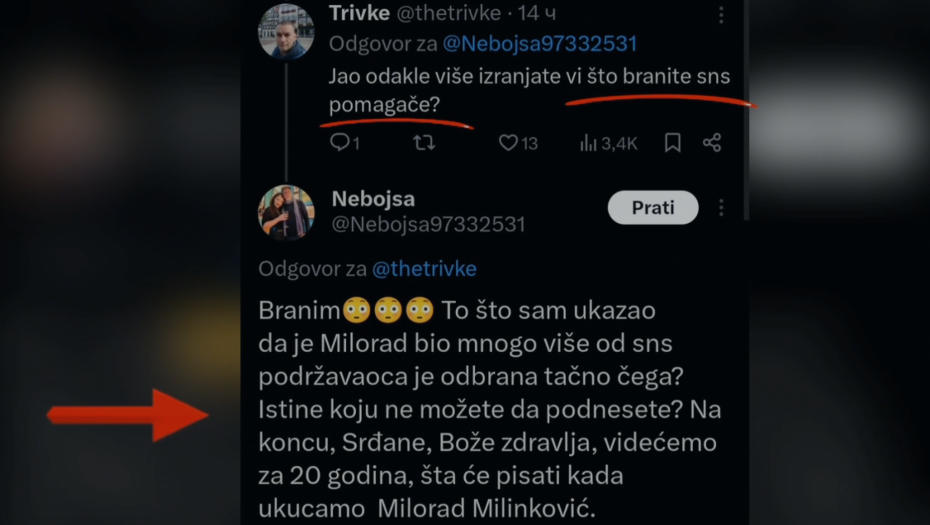Click the @Nebojsa97332531 mention in Trivke's reply
930x525 pixels.
pos(540,44)
